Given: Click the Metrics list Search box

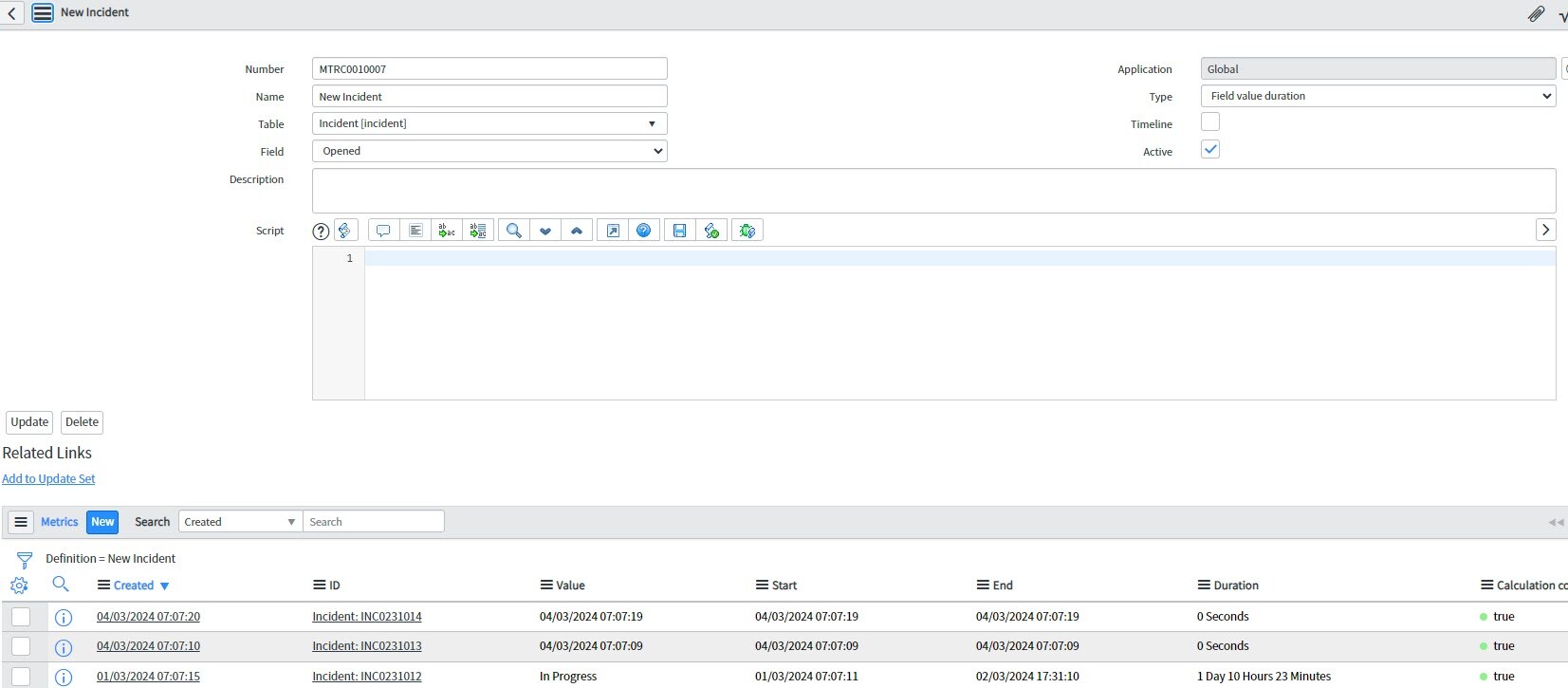Looking at the screenshot, I should click(x=373, y=522).
